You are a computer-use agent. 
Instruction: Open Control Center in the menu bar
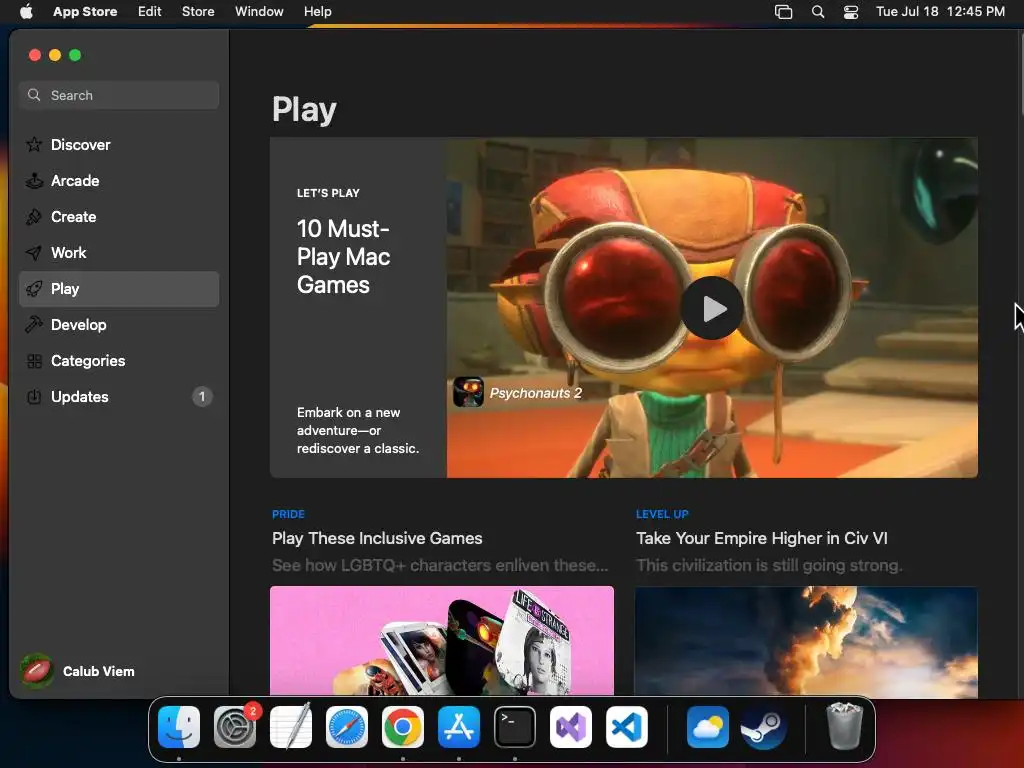click(851, 12)
